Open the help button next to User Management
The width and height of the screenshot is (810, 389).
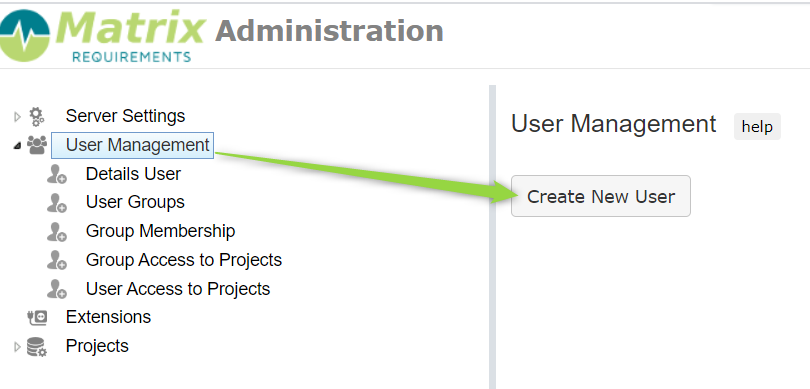[x=757, y=127]
